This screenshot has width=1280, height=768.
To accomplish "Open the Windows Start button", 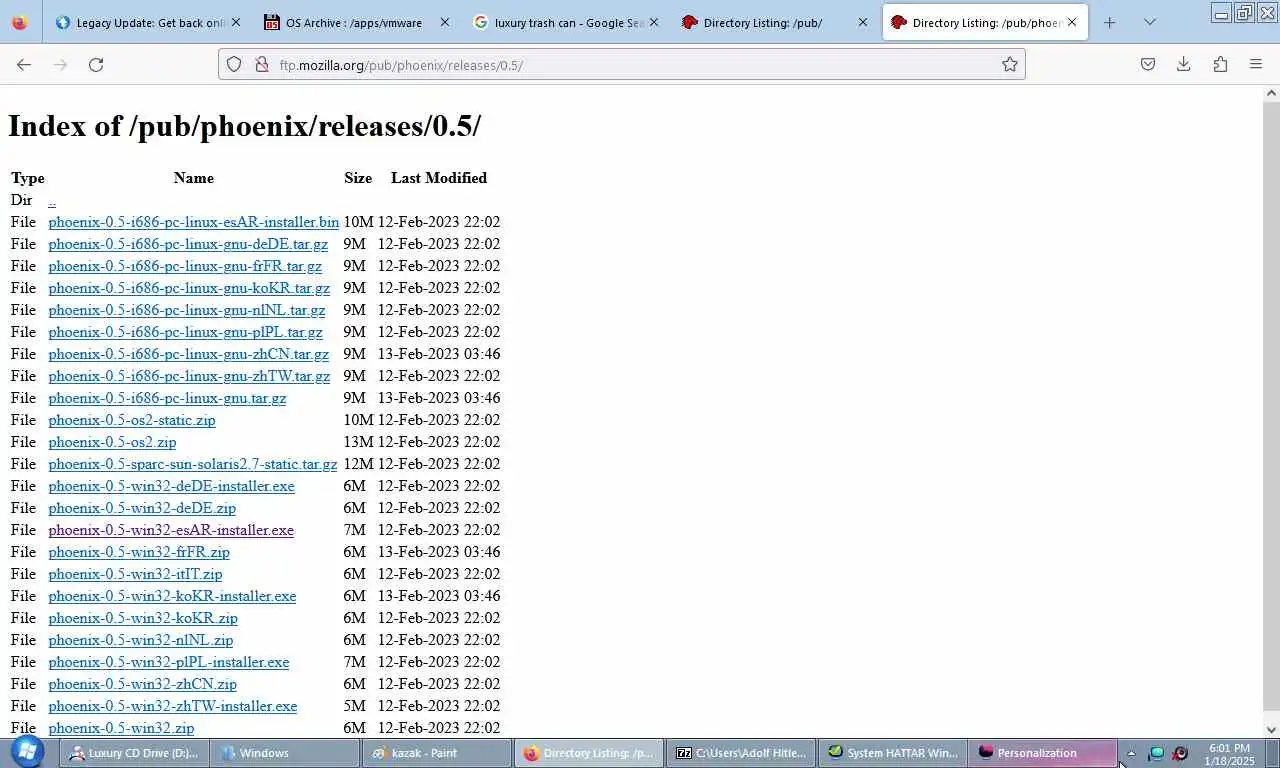I will pos(27,752).
